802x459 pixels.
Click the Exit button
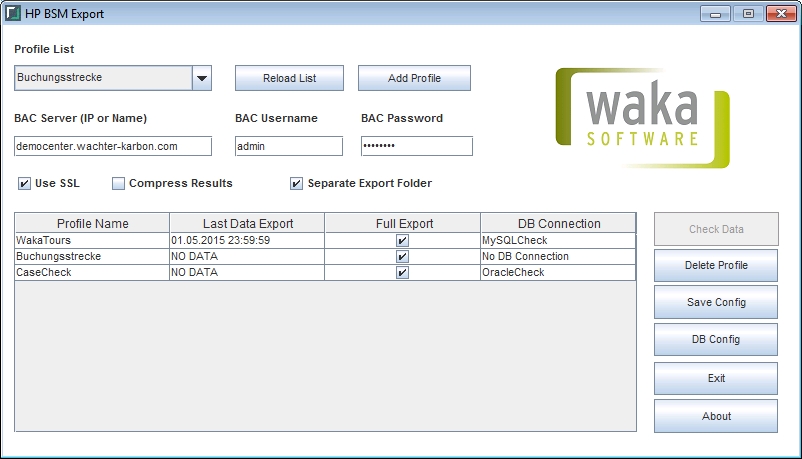pyautogui.click(x=716, y=378)
